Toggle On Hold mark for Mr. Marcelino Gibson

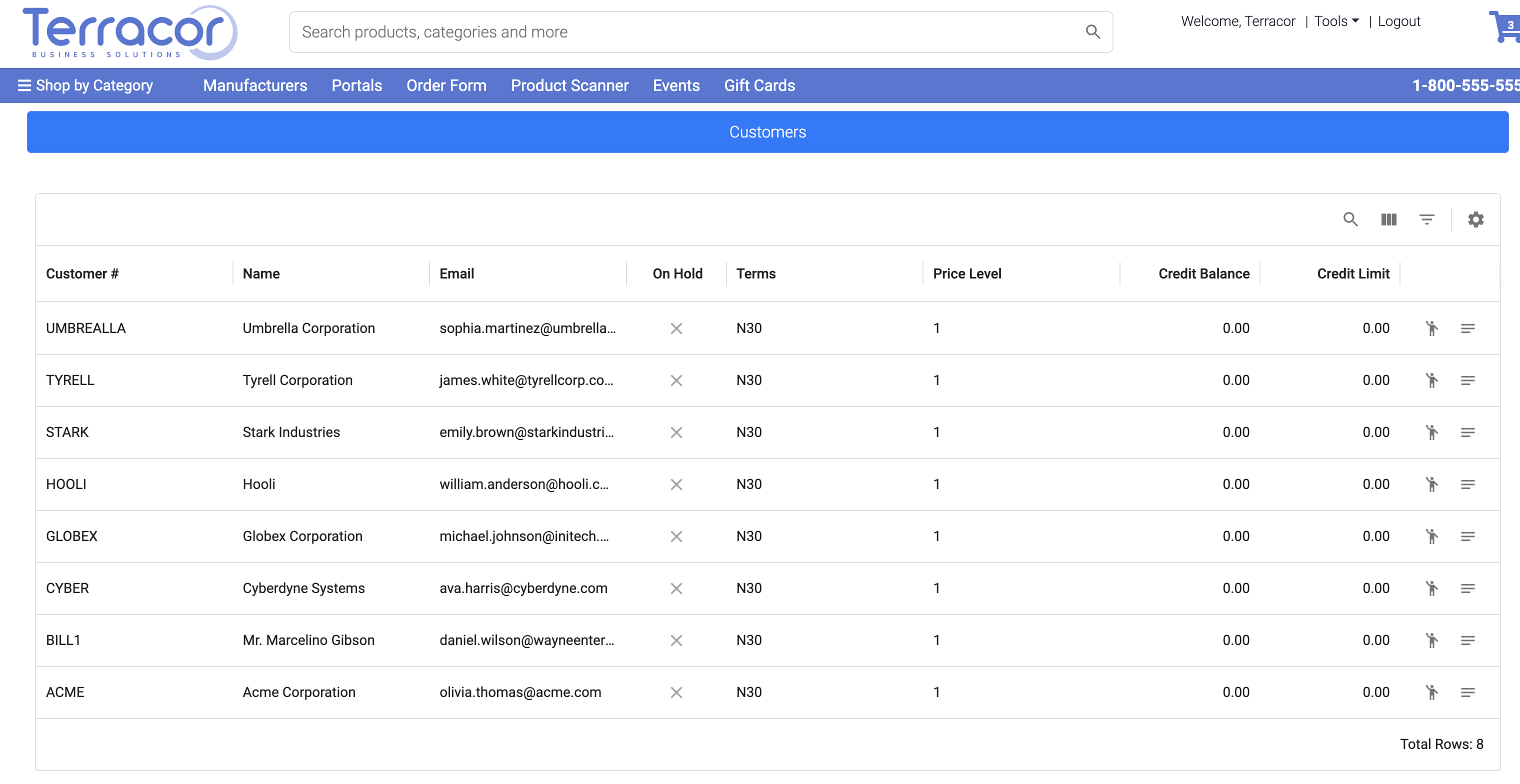(x=676, y=639)
